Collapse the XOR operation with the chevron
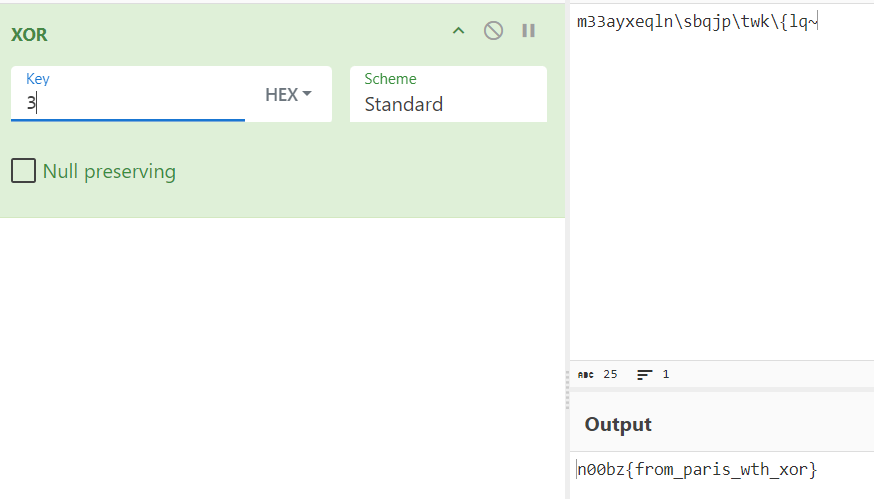 (x=458, y=31)
